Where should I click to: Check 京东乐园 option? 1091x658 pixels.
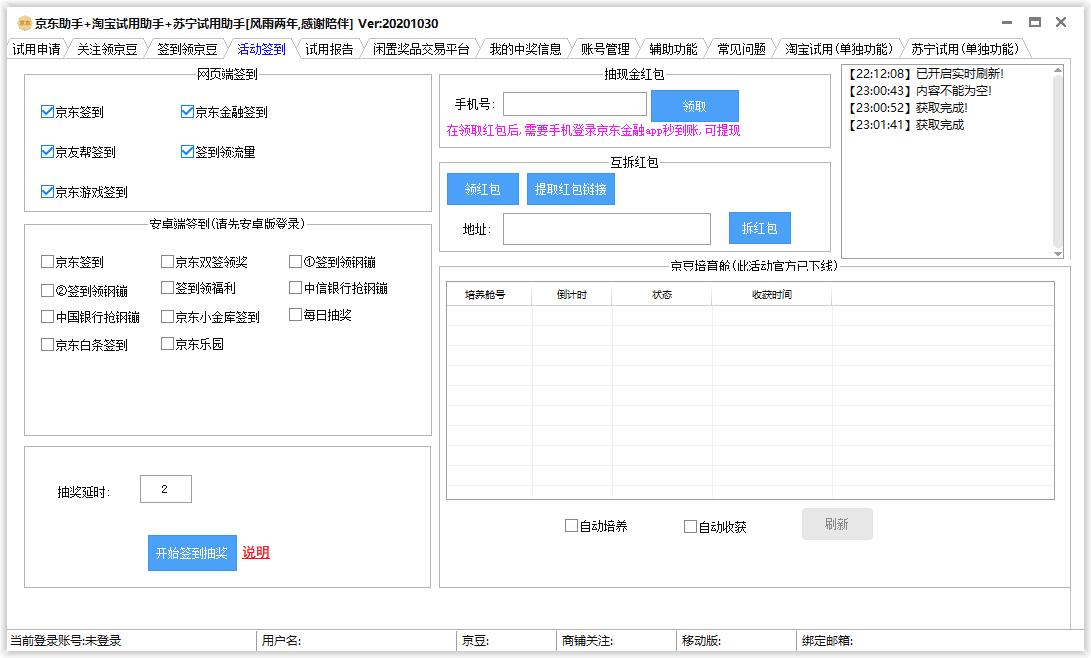click(167, 344)
